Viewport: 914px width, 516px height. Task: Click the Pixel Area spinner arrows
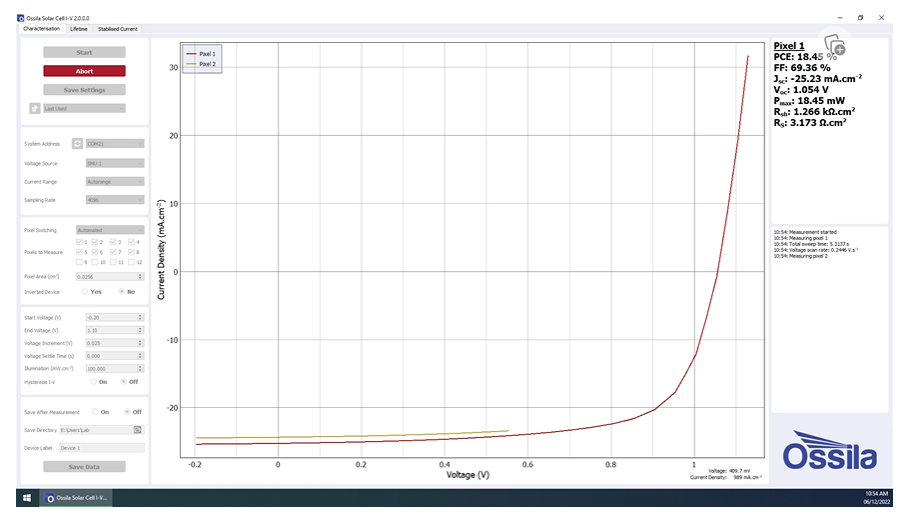pyautogui.click(x=140, y=276)
